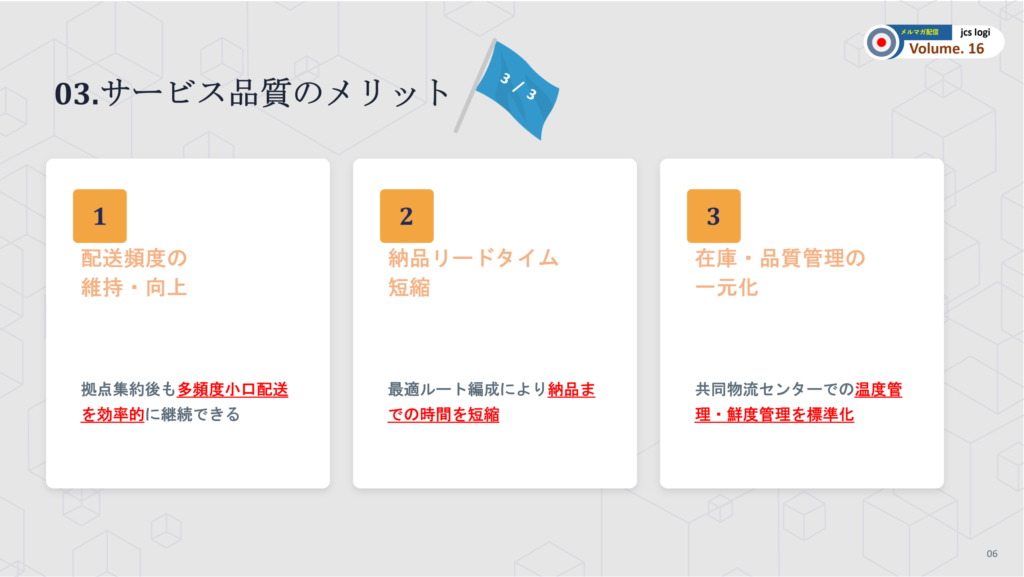1024x577 pixels.
Task: Select the 配送頻度の維持・向上 heading
Action: tap(134, 273)
